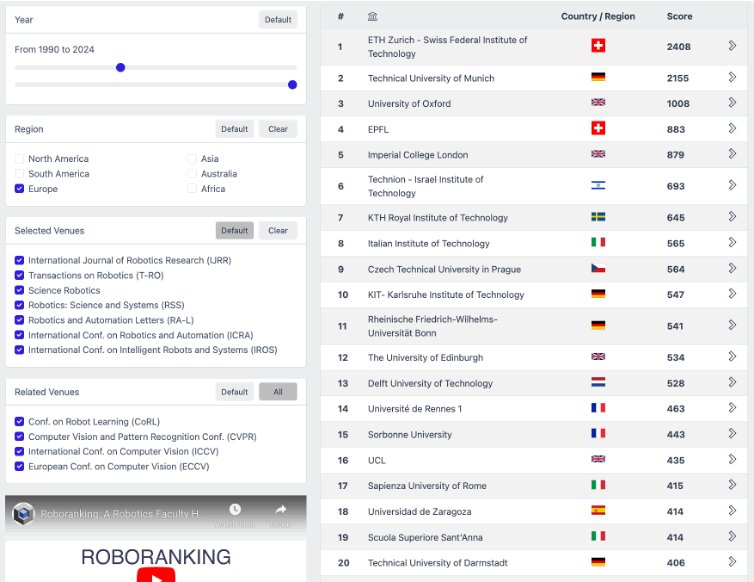Uncheck the ICRA venue checkbox
Screen dimensions: 754x582
coord(19,335)
